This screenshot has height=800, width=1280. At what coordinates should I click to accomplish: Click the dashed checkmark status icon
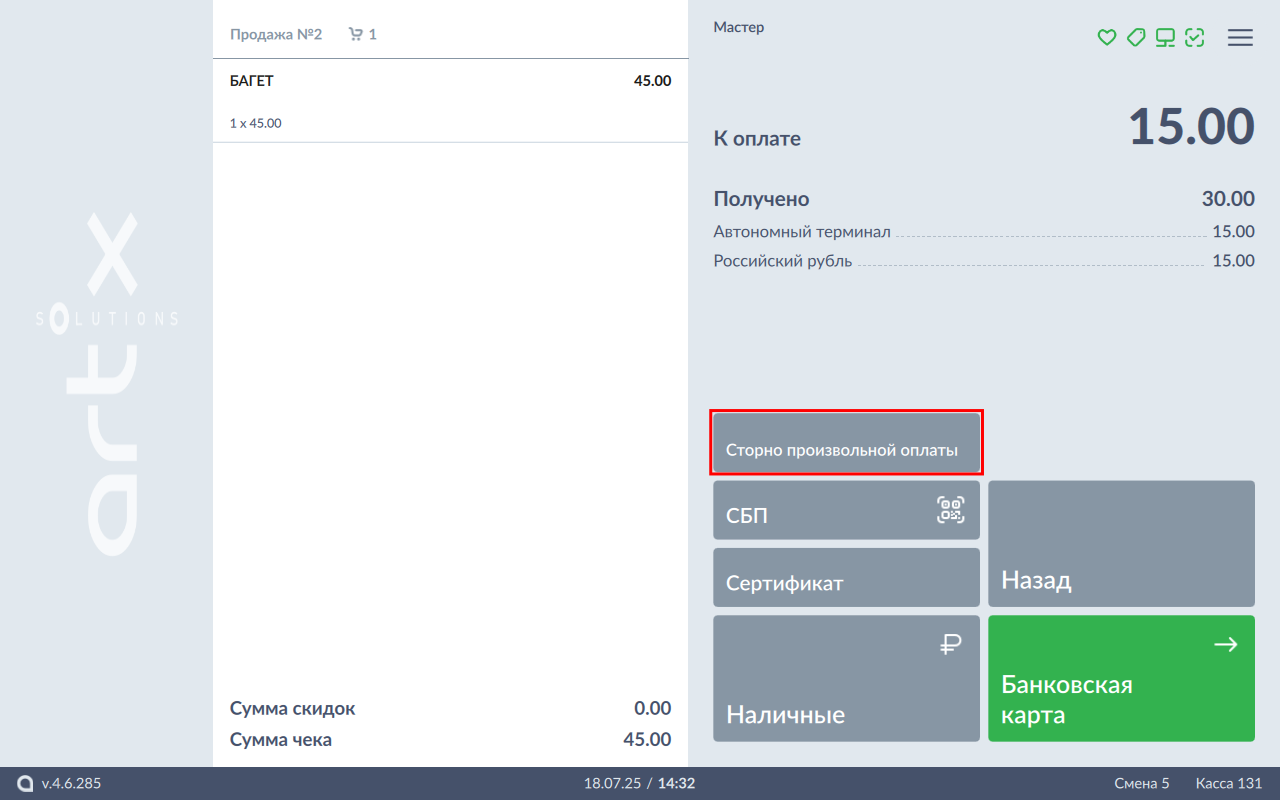coord(1194,38)
